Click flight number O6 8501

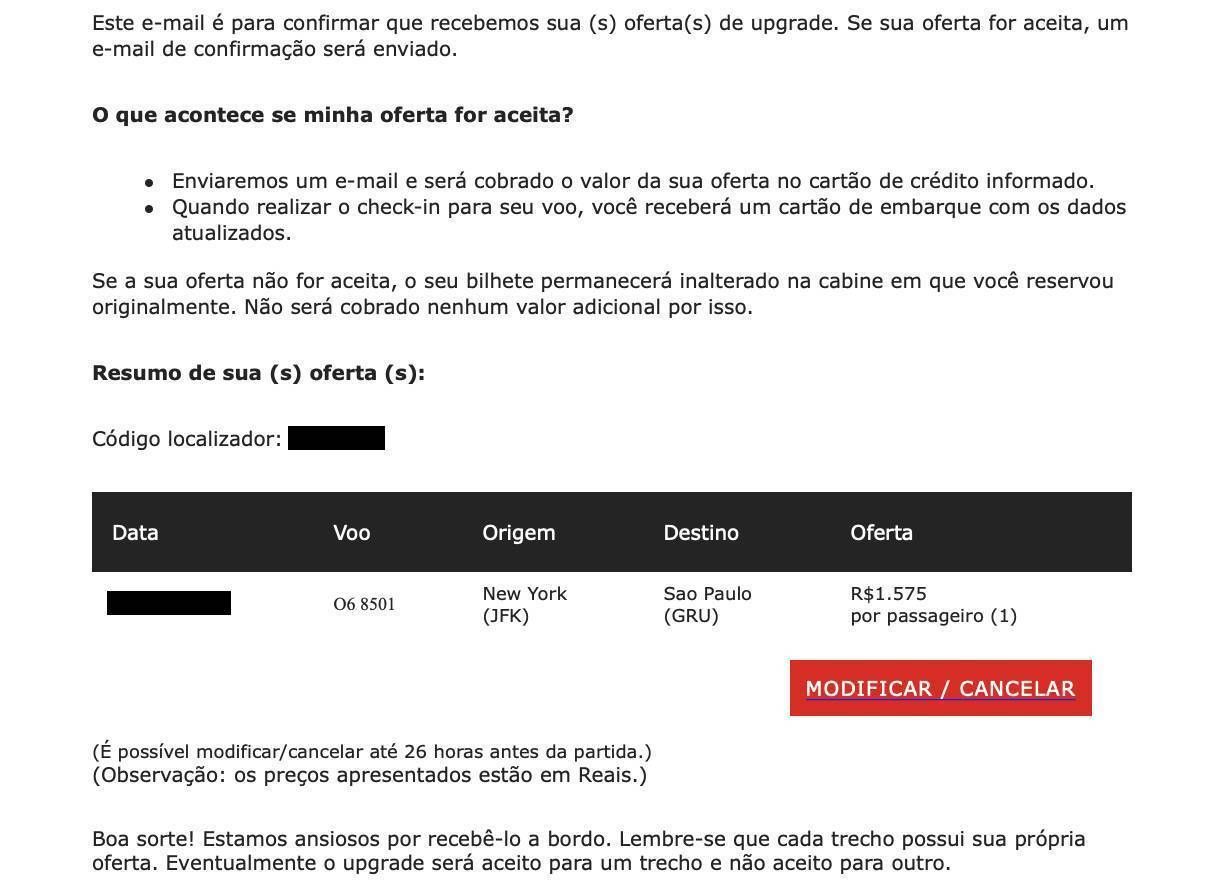point(364,604)
